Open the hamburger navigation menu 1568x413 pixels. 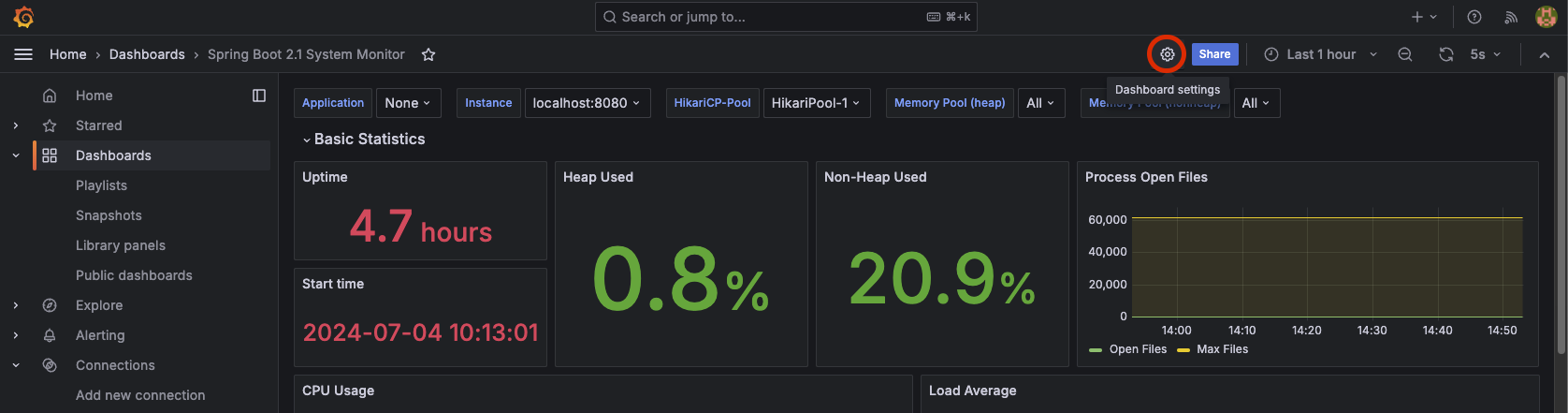tap(23, 54)
